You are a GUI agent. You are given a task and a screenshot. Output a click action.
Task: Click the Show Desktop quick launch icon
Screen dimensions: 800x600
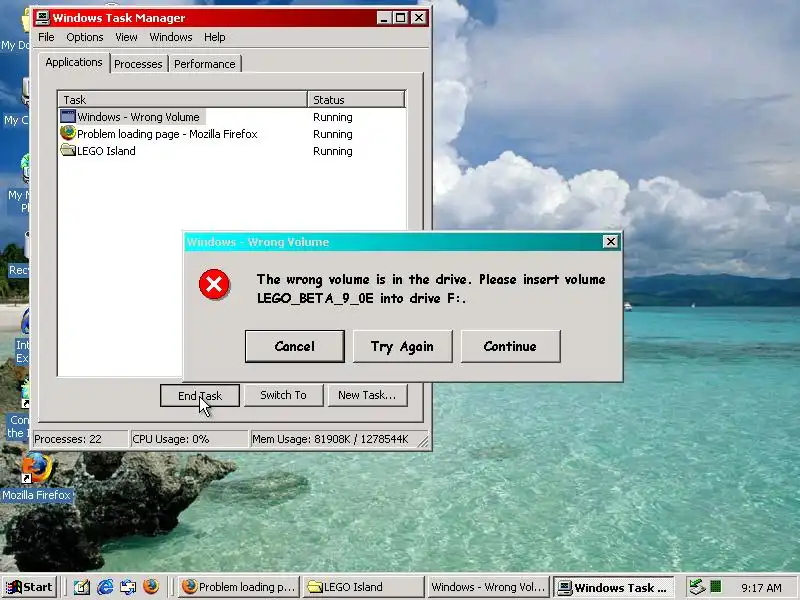pos(82,587)
